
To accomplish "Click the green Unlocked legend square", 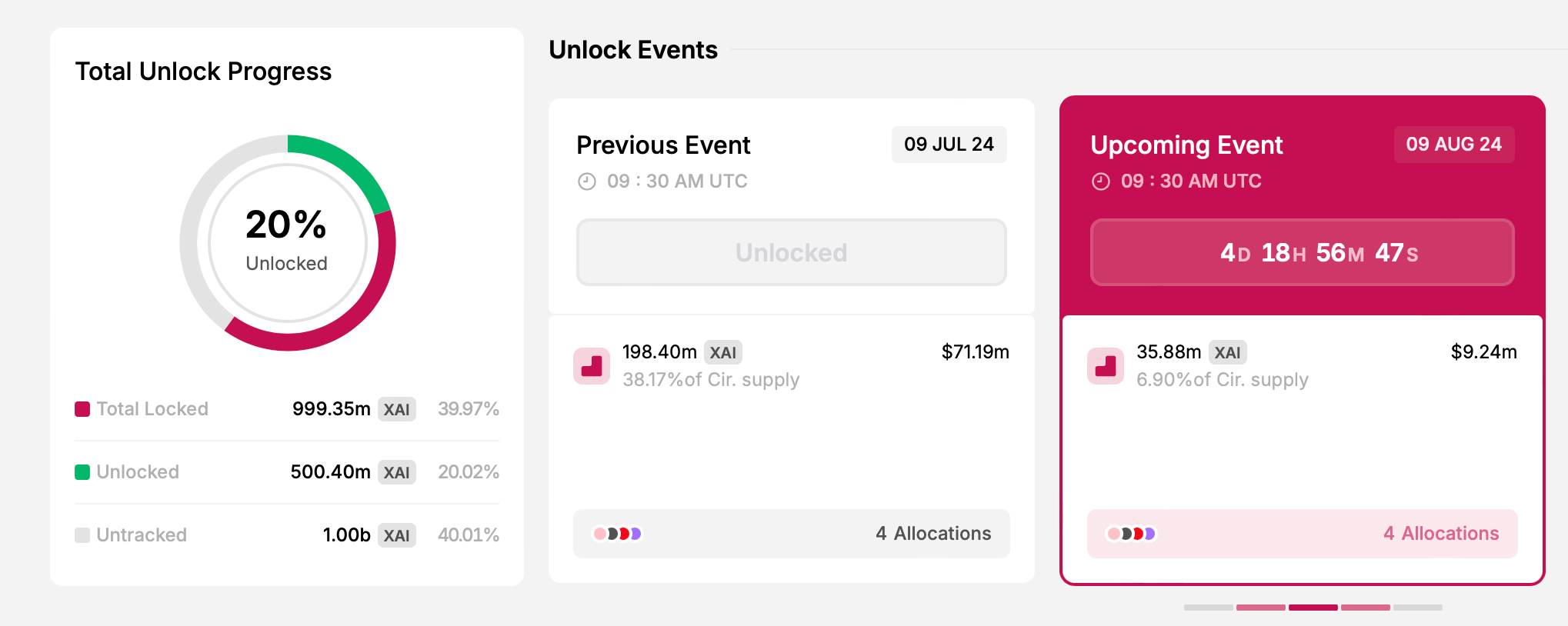I will click(82, 472).
